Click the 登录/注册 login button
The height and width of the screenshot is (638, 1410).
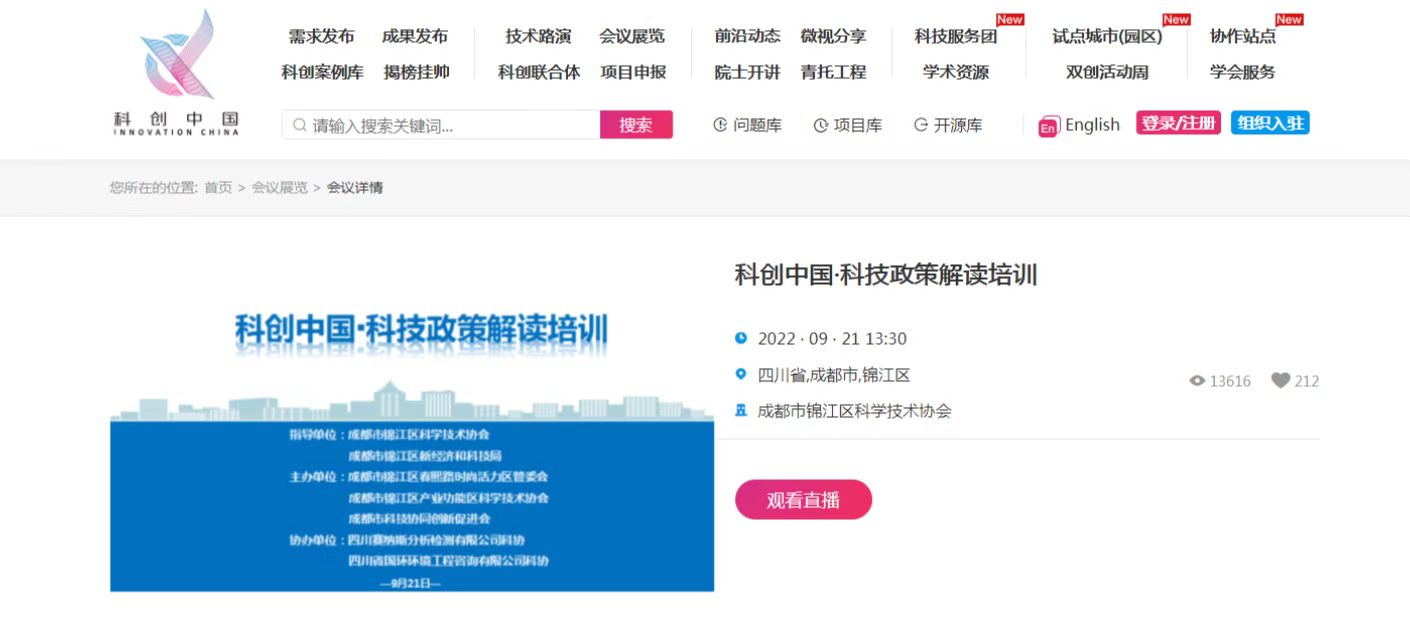pos(1178,123)
